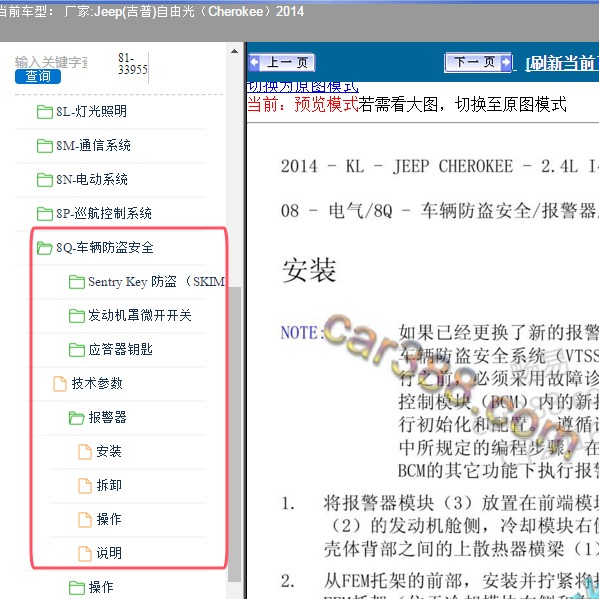599x599 pixels.
Task: Click the 2014 - KL - JEEP CHEROKEE line
Action: coord(440,166)
